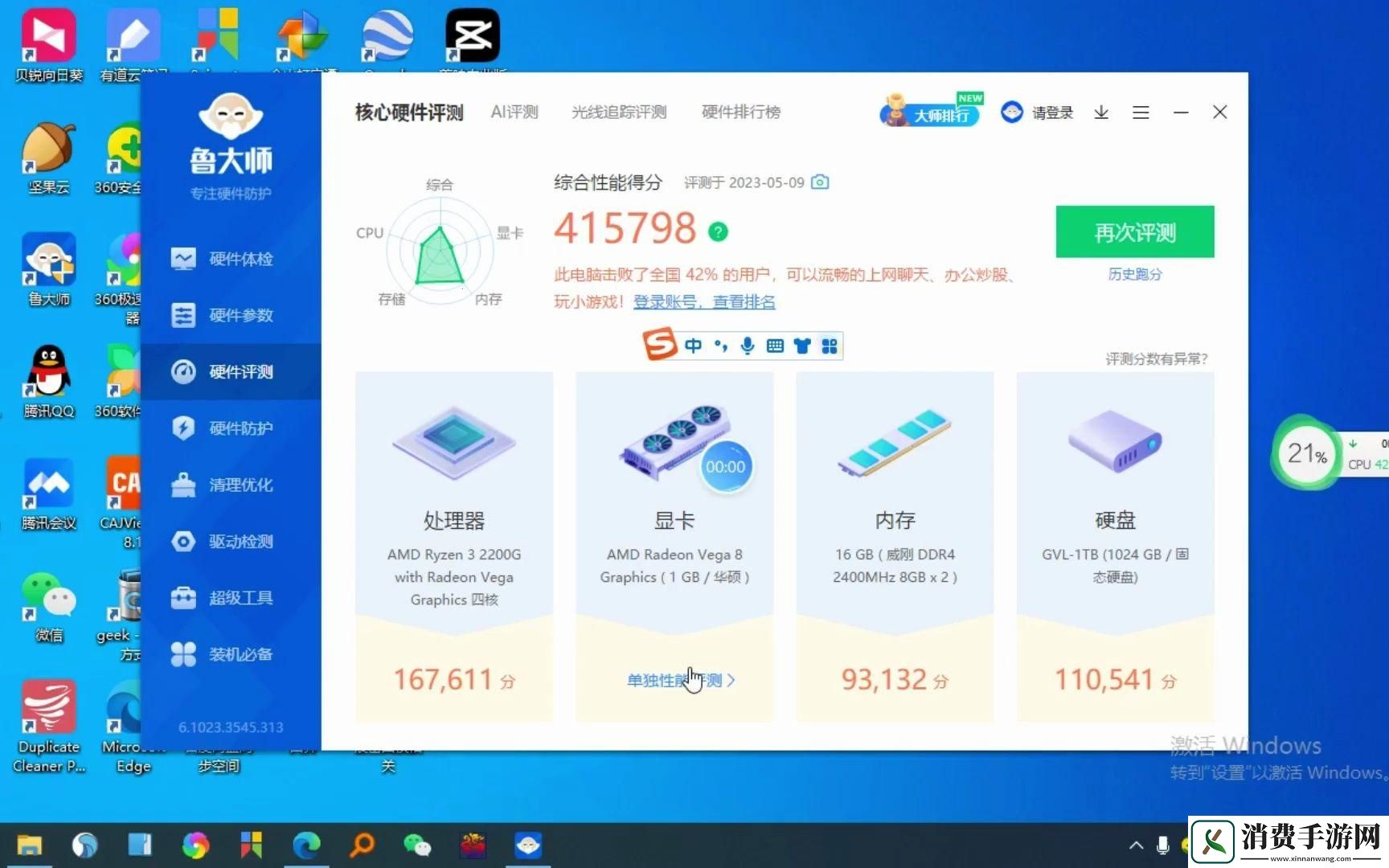1389x868 pixels.
Task: Toggle Sogou punctuation mode icon
Action: [721, 346]
